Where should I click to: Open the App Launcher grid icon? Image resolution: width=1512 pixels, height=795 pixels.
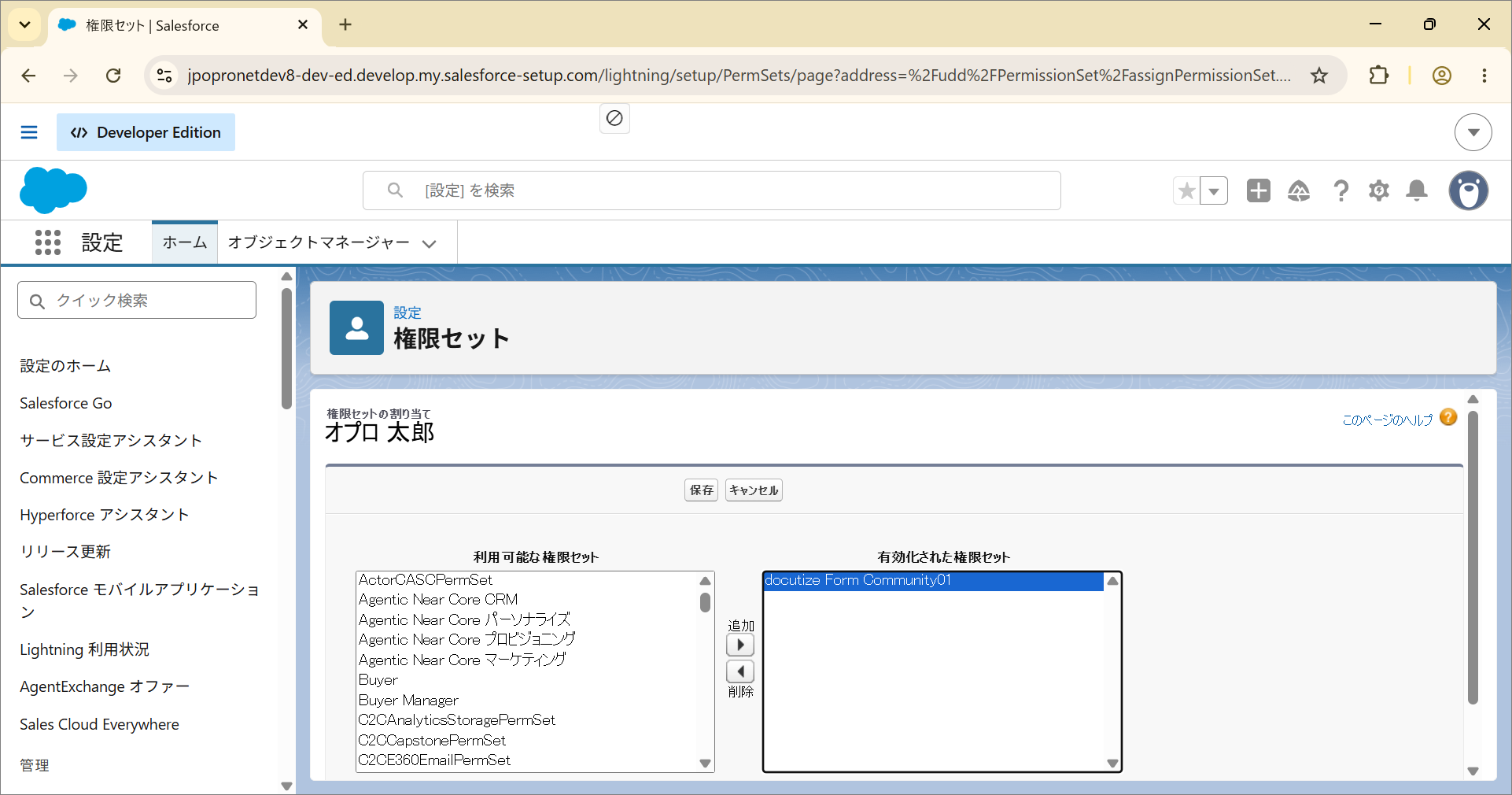[x=48, y=242]
